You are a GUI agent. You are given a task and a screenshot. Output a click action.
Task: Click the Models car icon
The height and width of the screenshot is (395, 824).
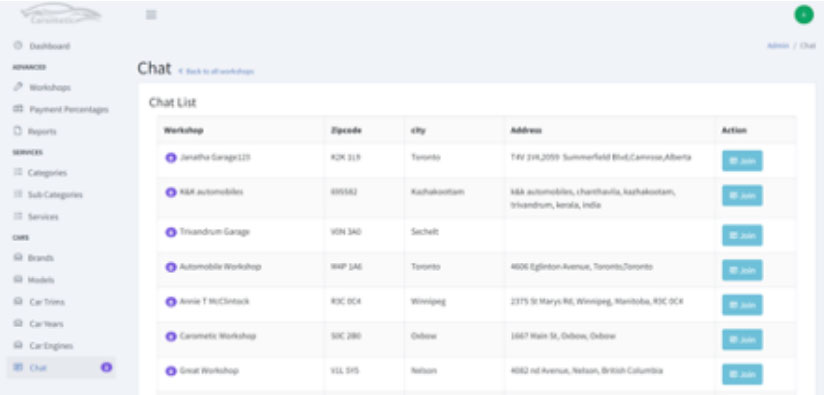click(18, 279)
